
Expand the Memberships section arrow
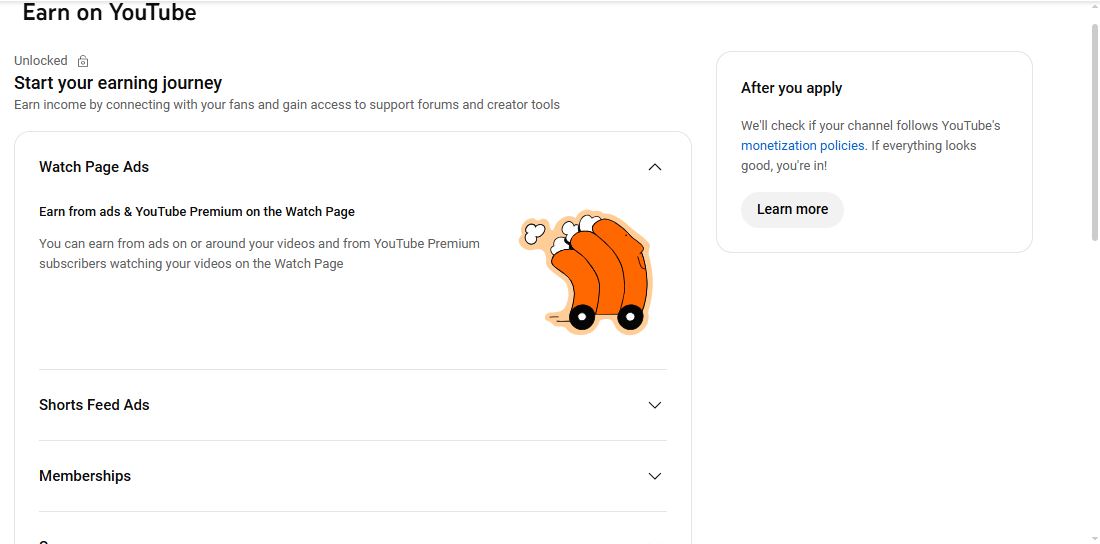click(x=655, y=476)
